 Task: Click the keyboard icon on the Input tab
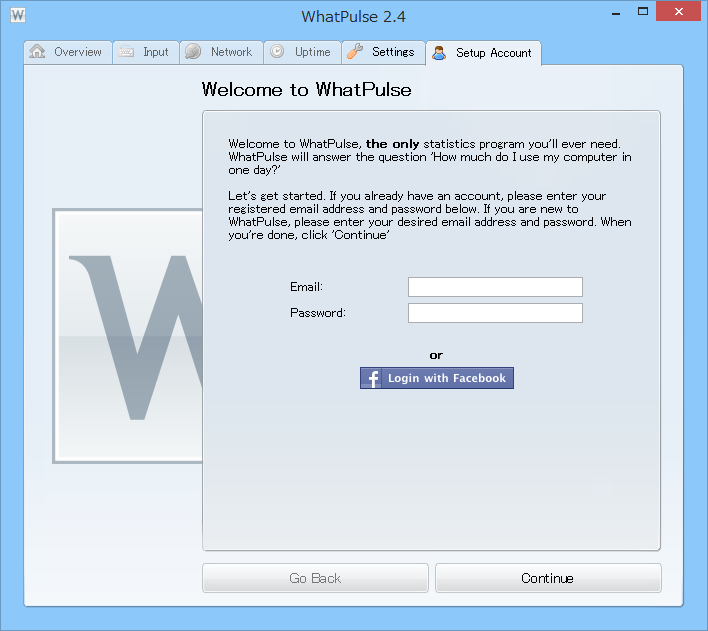coord(126,52)
